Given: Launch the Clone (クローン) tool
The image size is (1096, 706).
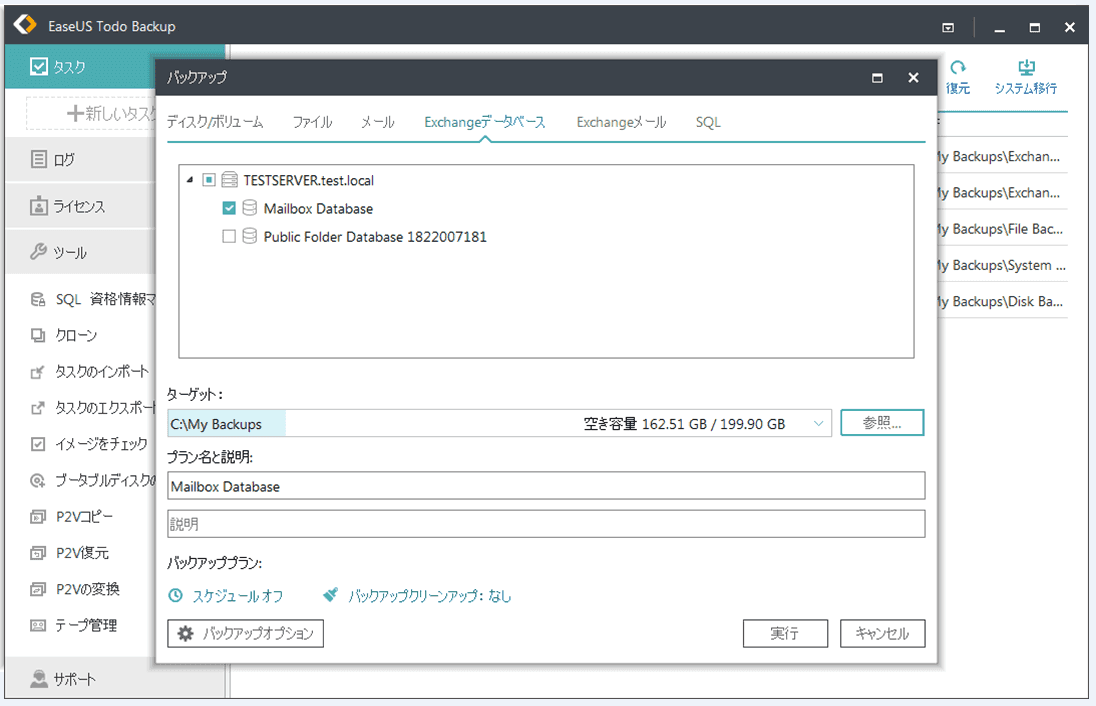Looking at the screenshot, I should coord(64,336).
